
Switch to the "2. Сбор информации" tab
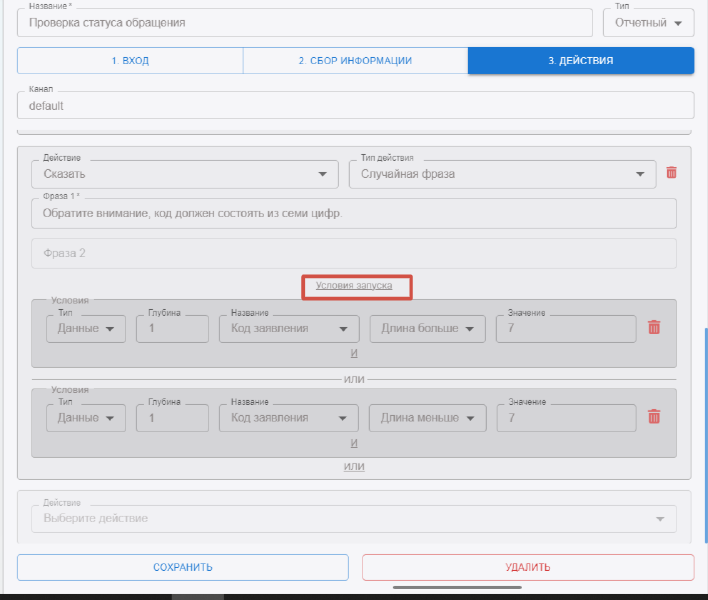point(355,61)
